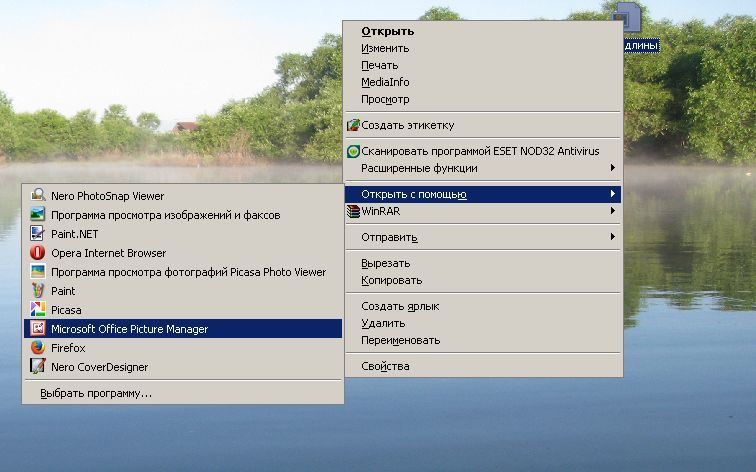Click the Windows picture and fax viewer icon
The image size is (756, 472).
38,215
